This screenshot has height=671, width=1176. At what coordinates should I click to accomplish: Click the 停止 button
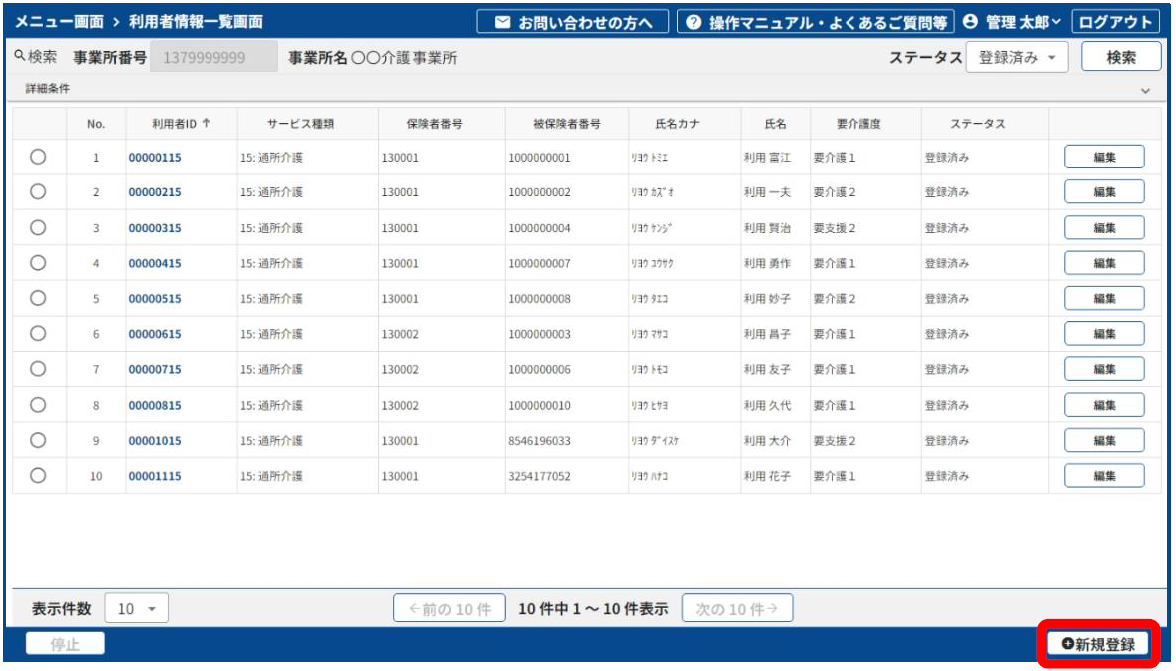[x=65, y=644]
